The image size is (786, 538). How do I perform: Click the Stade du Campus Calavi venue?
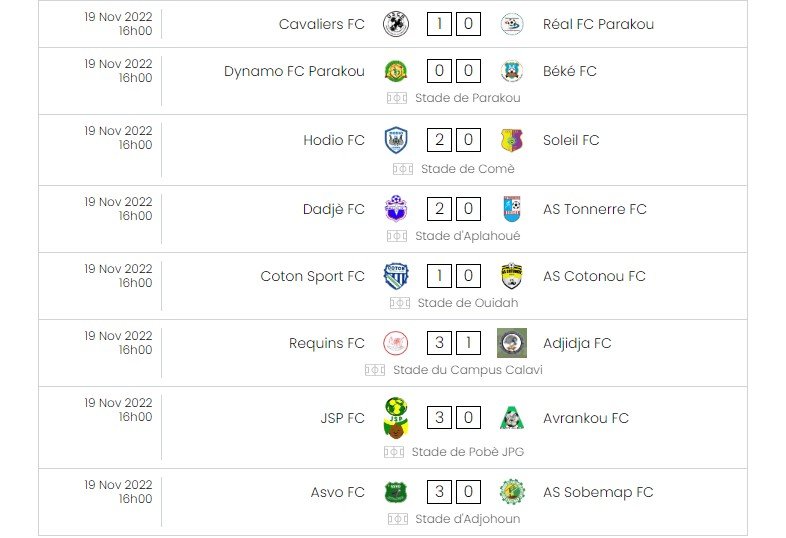point(467,370)
